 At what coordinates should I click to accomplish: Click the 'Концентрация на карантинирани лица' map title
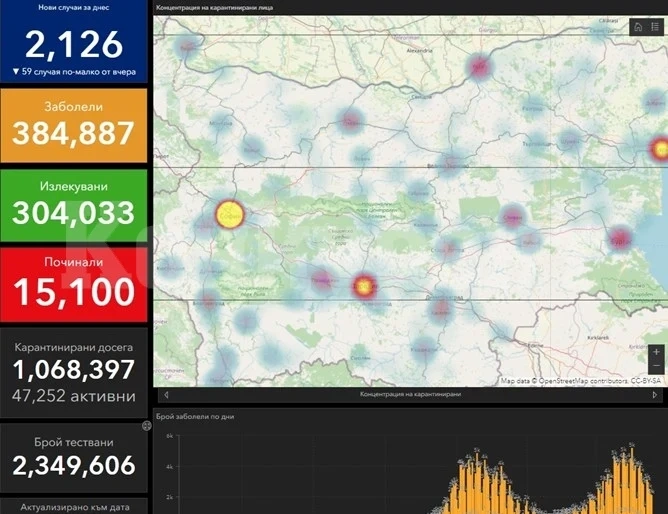click(x=214, y=7)
